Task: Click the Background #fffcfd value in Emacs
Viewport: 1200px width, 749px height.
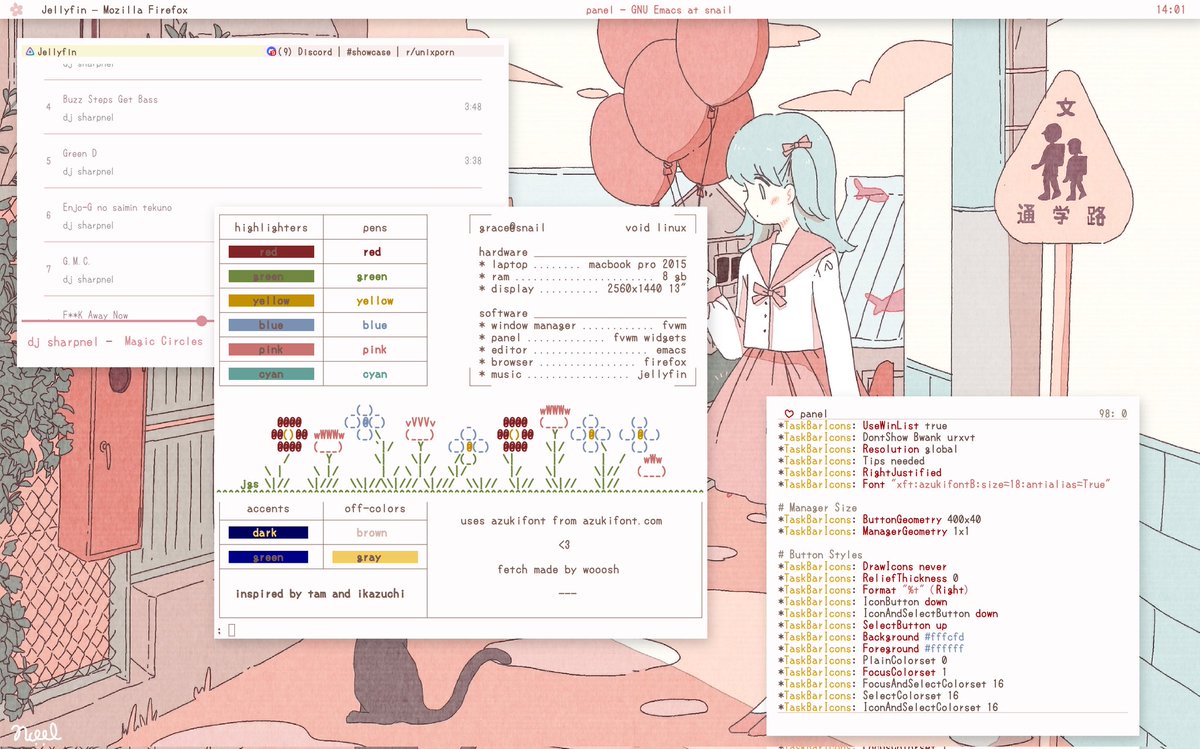Action: (944, 637)
